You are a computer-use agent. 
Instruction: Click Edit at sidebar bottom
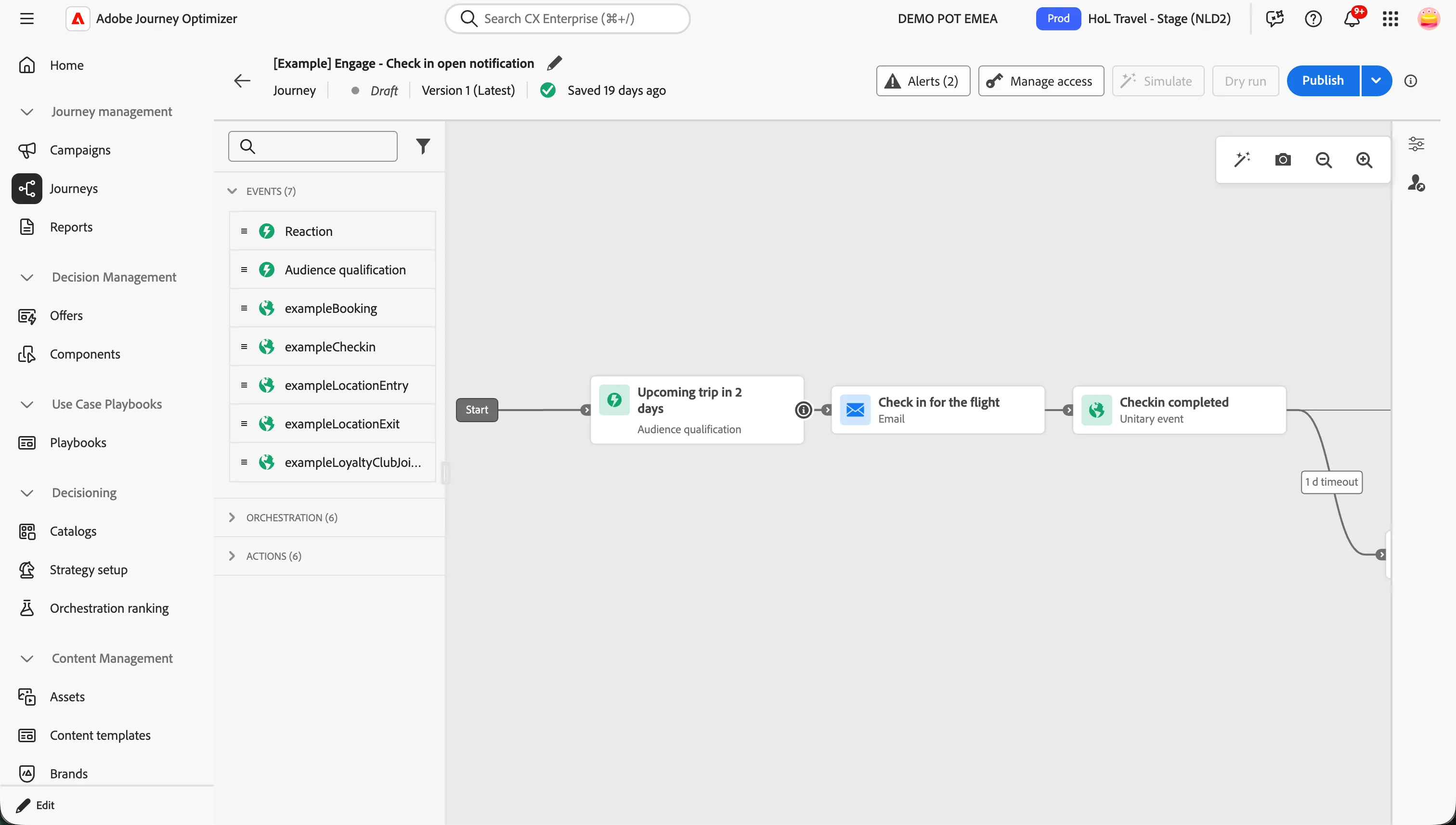coord(36,805)
